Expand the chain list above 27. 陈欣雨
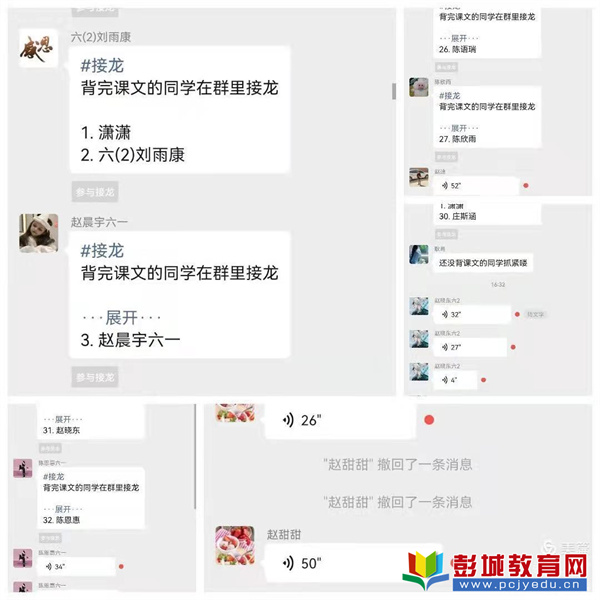This screenshot has height=600, width=600. pyautogui.click(x=459, y=128)
